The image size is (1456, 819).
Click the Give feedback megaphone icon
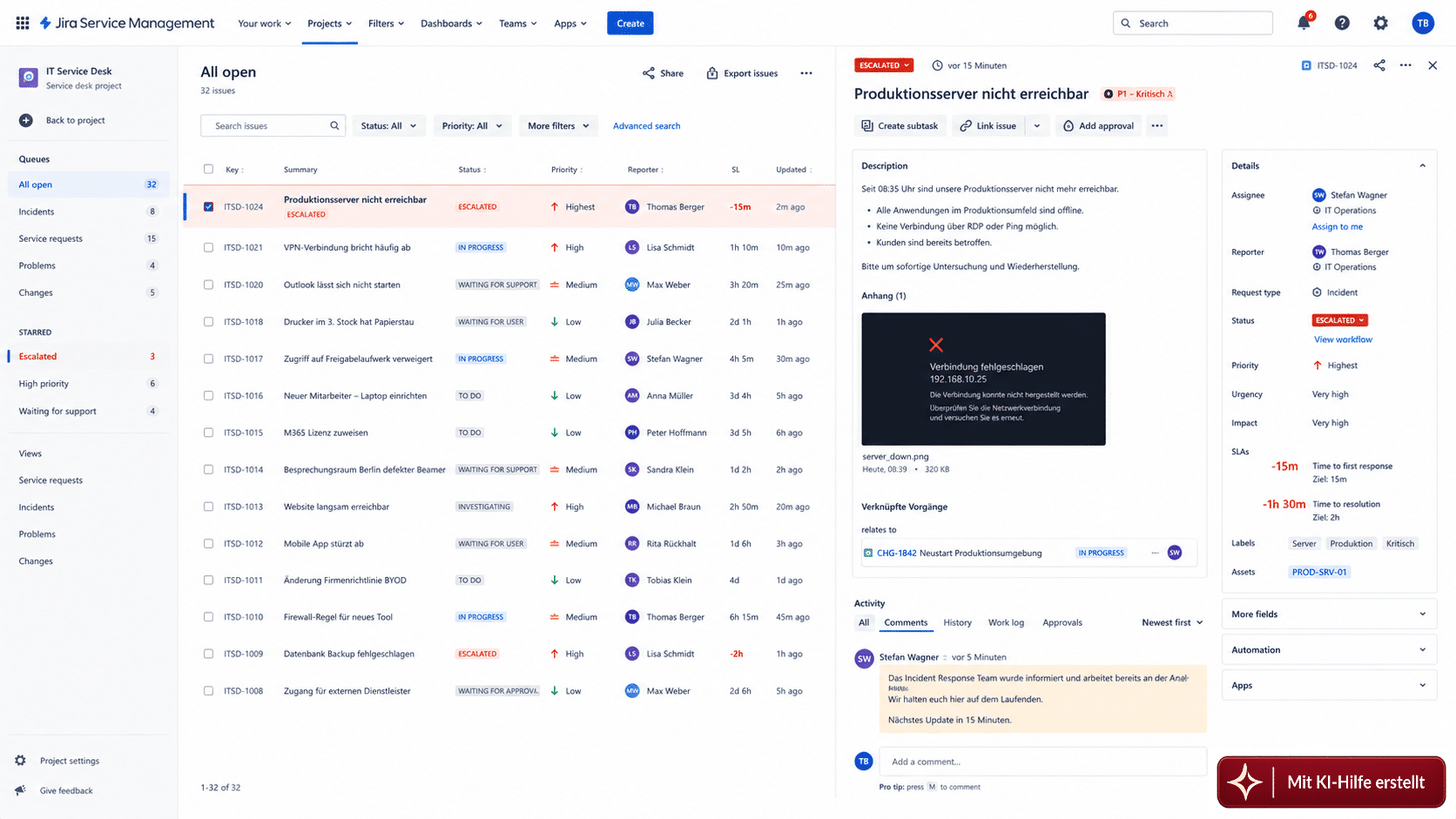(21, 790)
